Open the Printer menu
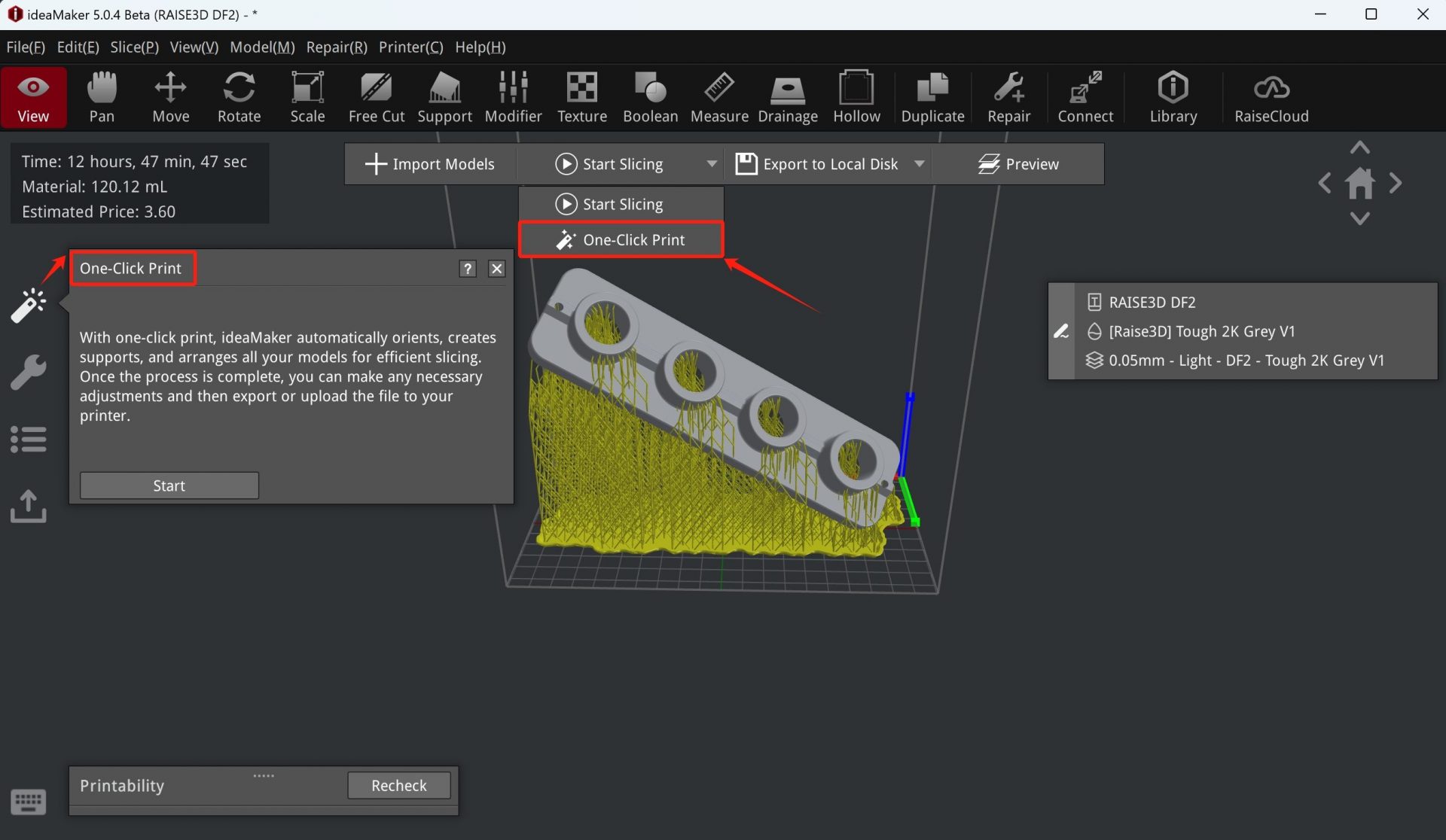Viewport: 1446px width, 840px height. [x=410, y=47]
